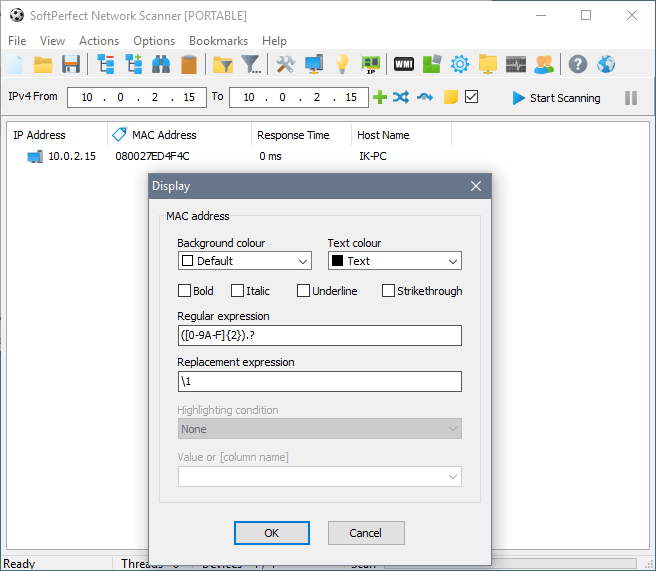This screenshot has height=571, width=656.
Task: Click the folder with funnel filter icon
Action: tap(223, 64)
